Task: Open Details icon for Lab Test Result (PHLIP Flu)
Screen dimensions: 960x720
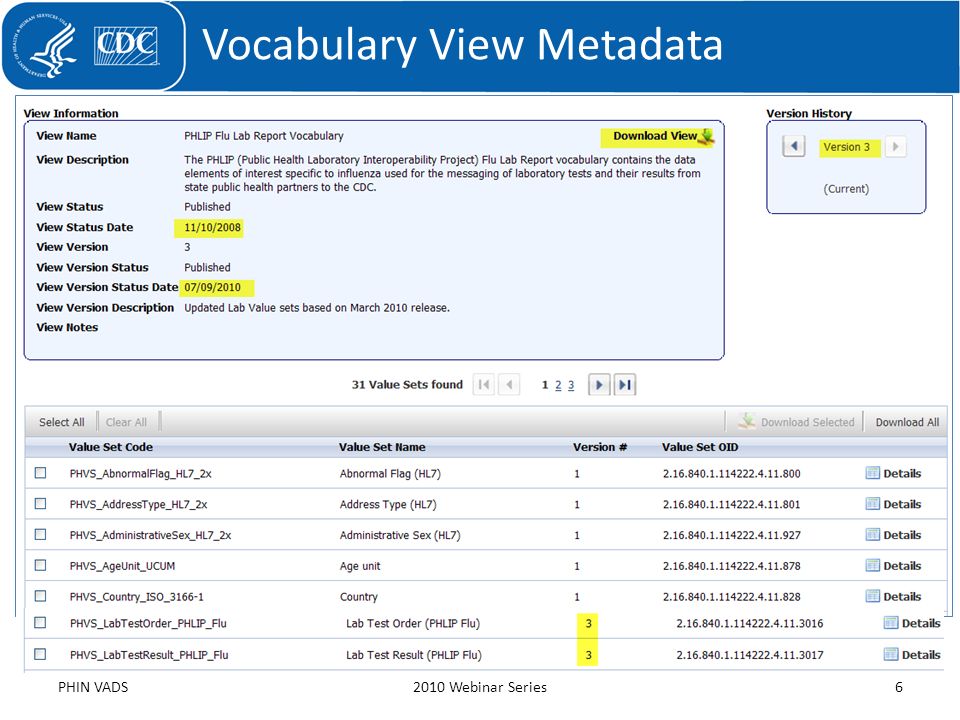Action: coord(891,654)
